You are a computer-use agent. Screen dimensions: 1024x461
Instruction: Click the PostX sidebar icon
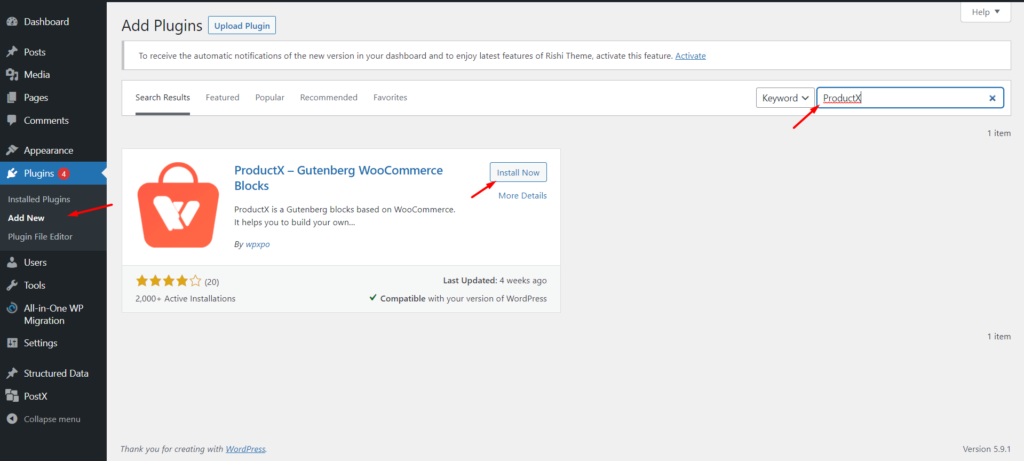coord(12,396)
